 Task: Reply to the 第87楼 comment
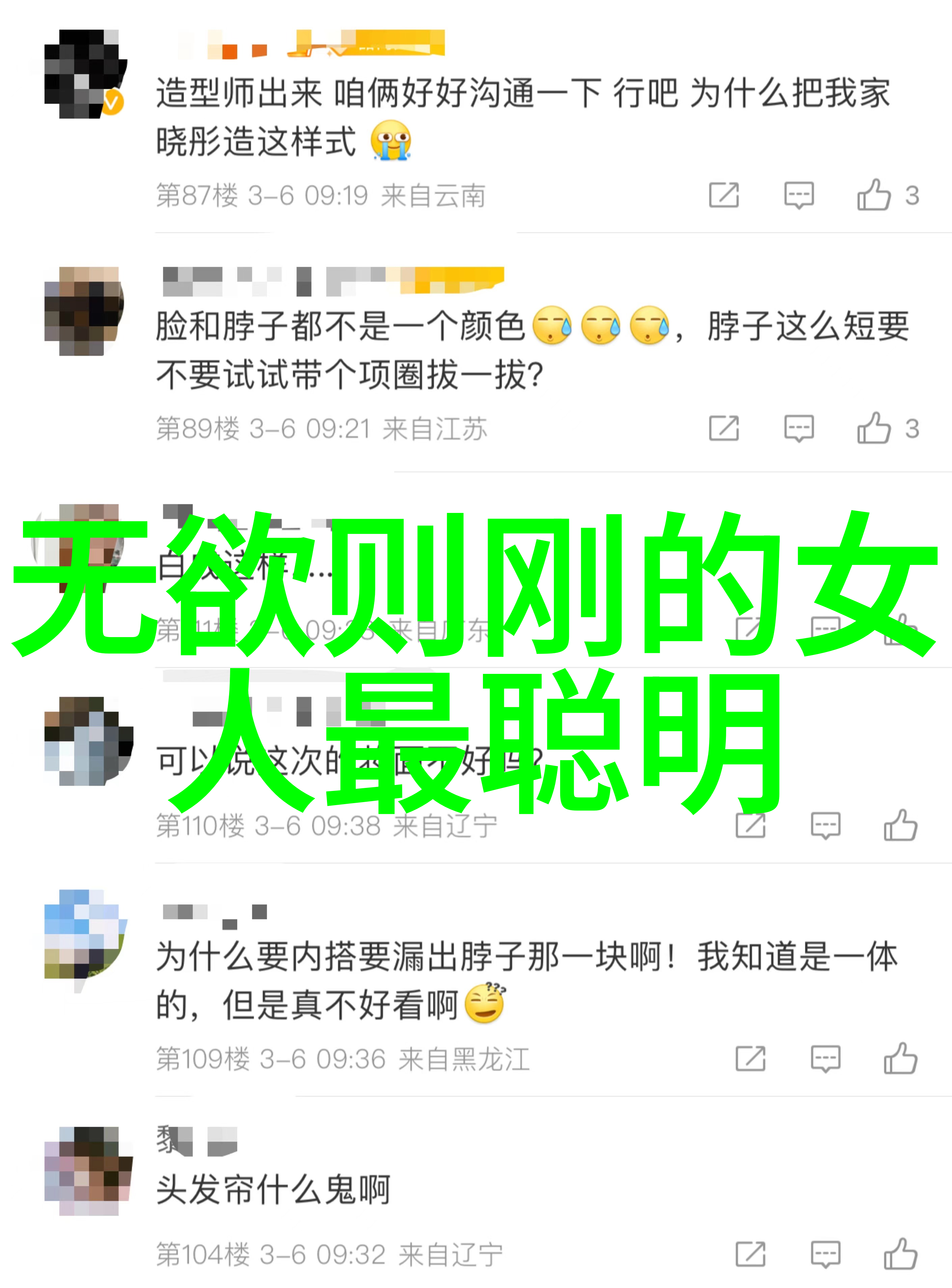pyautogui.click(x=799, y=195)
